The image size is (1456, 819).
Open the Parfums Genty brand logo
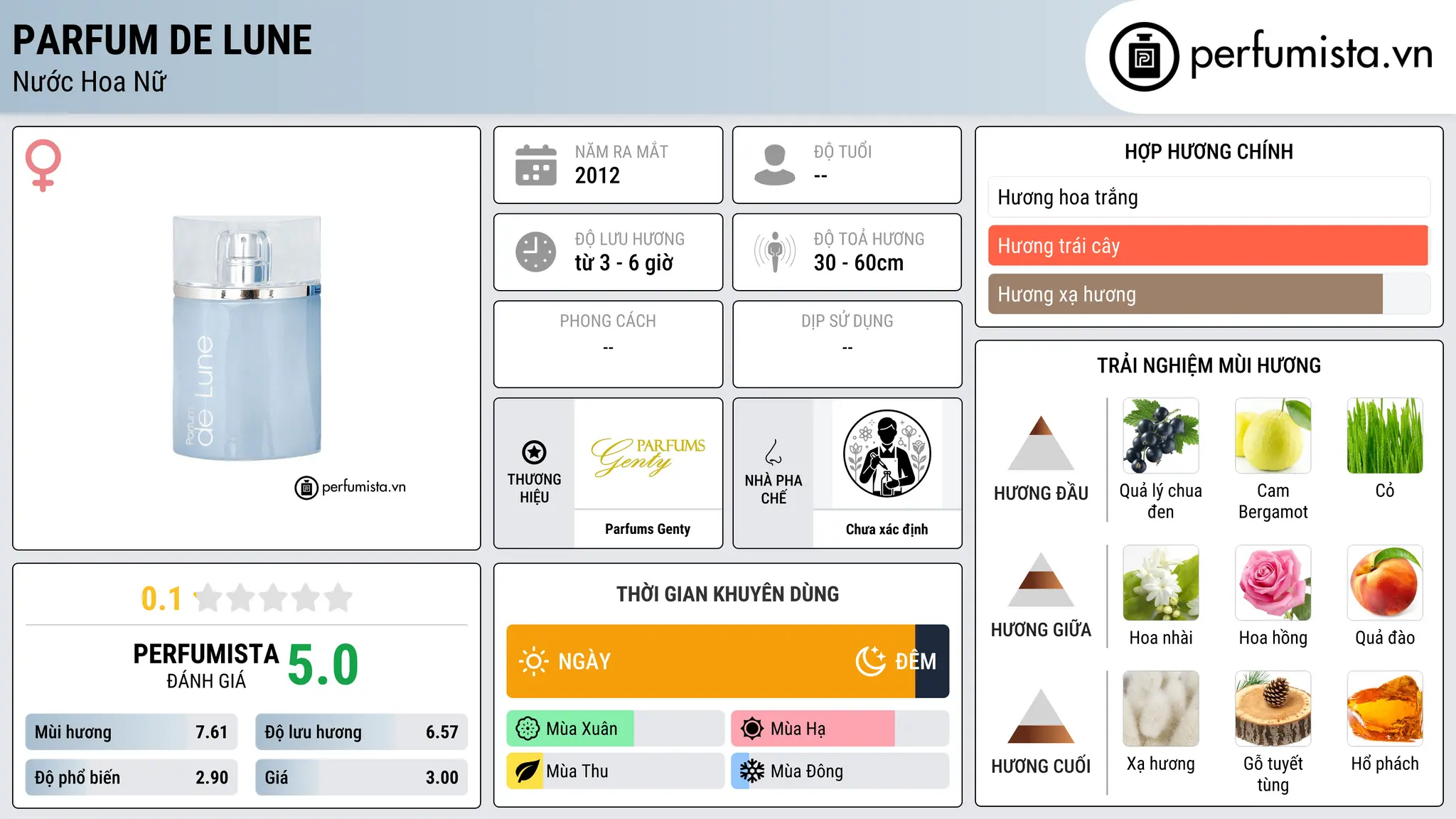[x=648, y=455]
